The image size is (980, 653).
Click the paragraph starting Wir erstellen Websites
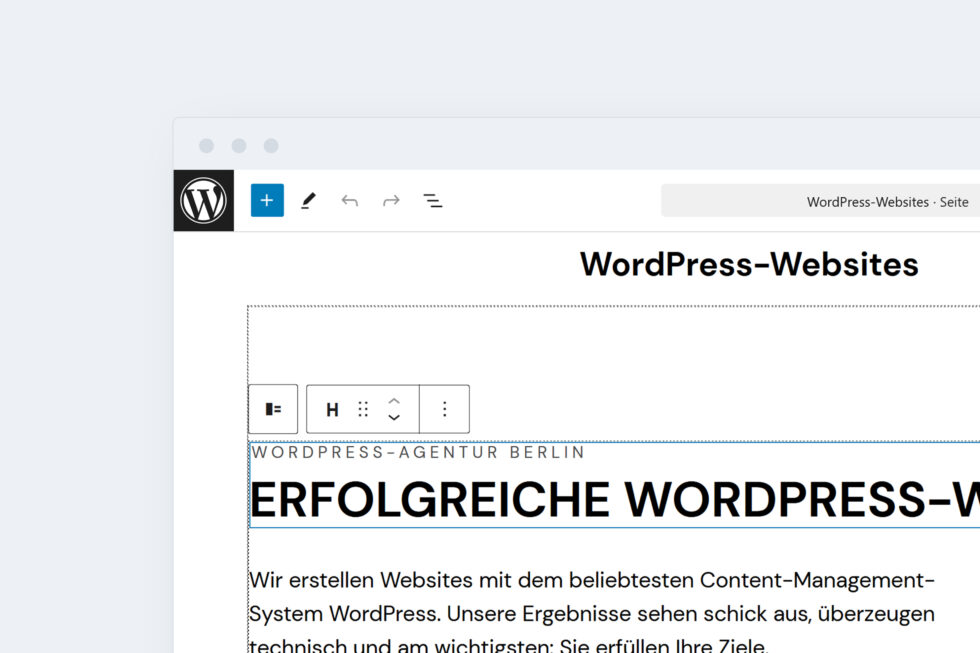pos(592,614)
